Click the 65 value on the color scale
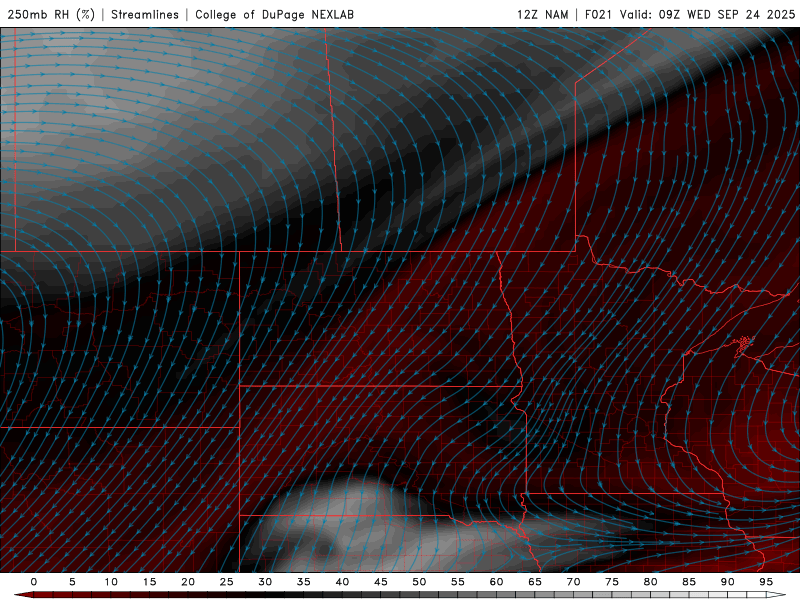The height and width of the screenshot is (600, 800). click(534, 582)
